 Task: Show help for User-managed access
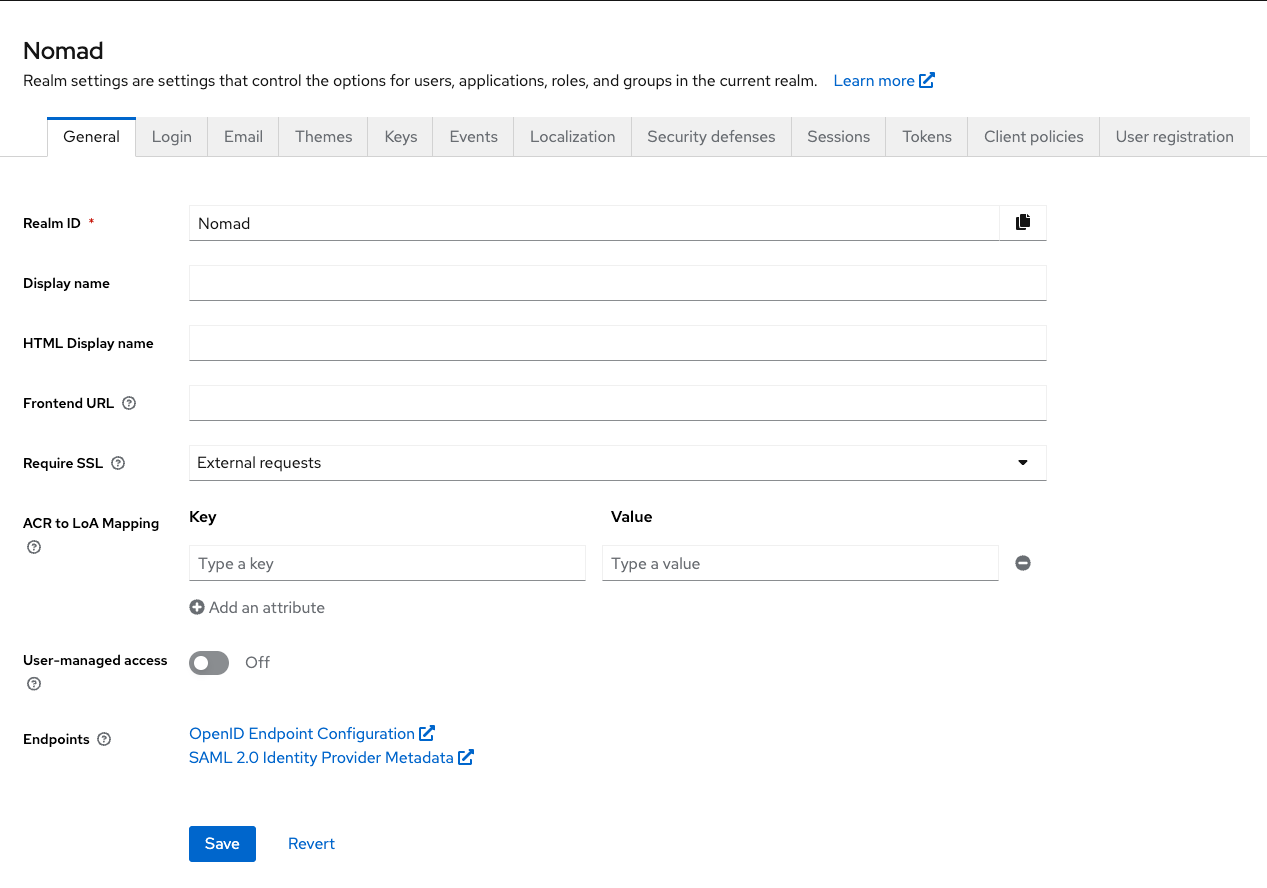34,684
